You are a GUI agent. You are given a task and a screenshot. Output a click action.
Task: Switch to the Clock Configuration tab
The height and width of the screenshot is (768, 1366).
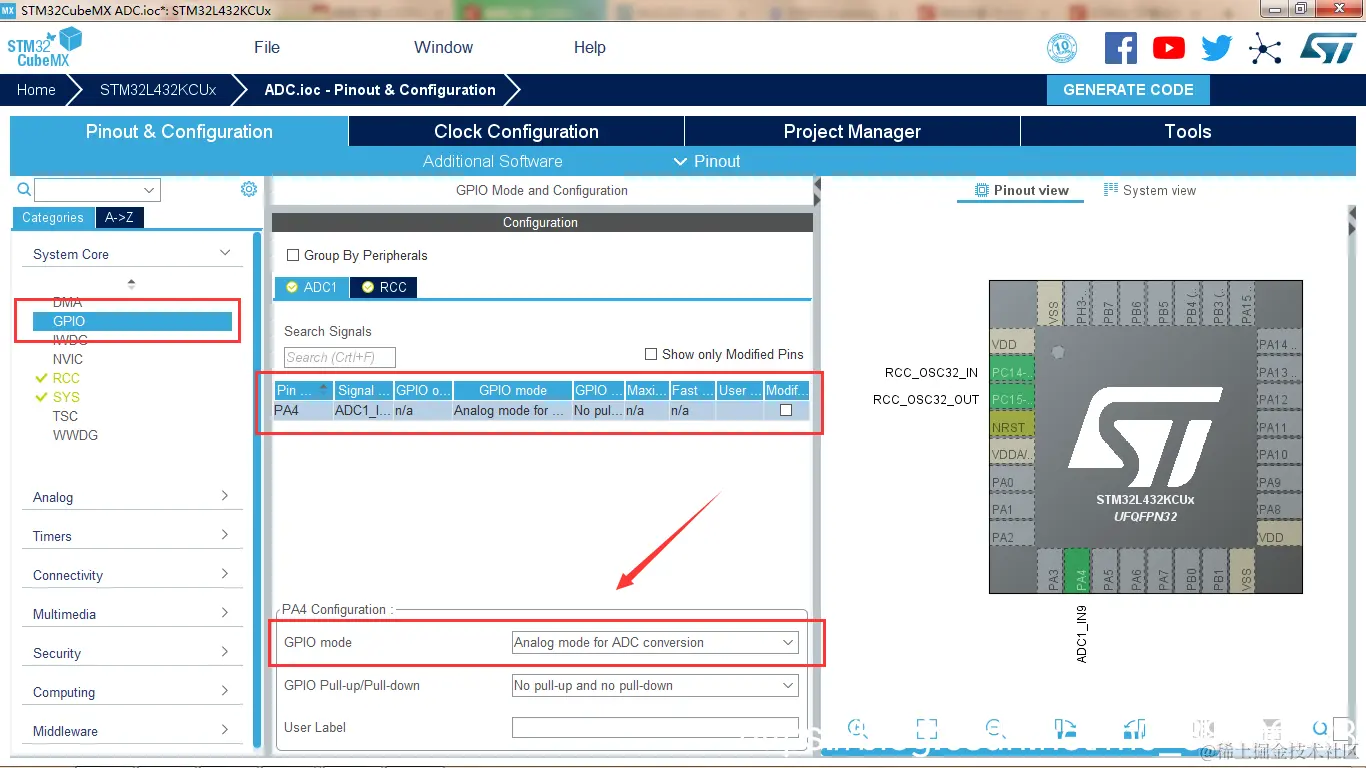click(516, 131)
